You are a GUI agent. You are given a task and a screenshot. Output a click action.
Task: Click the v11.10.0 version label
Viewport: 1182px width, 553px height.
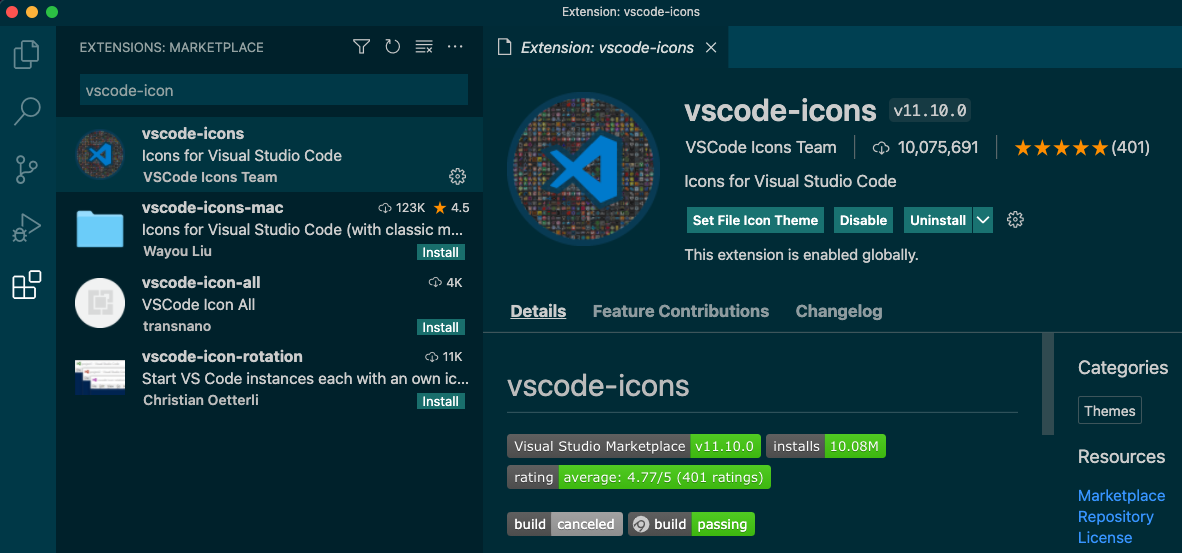(x=929, y=111)
